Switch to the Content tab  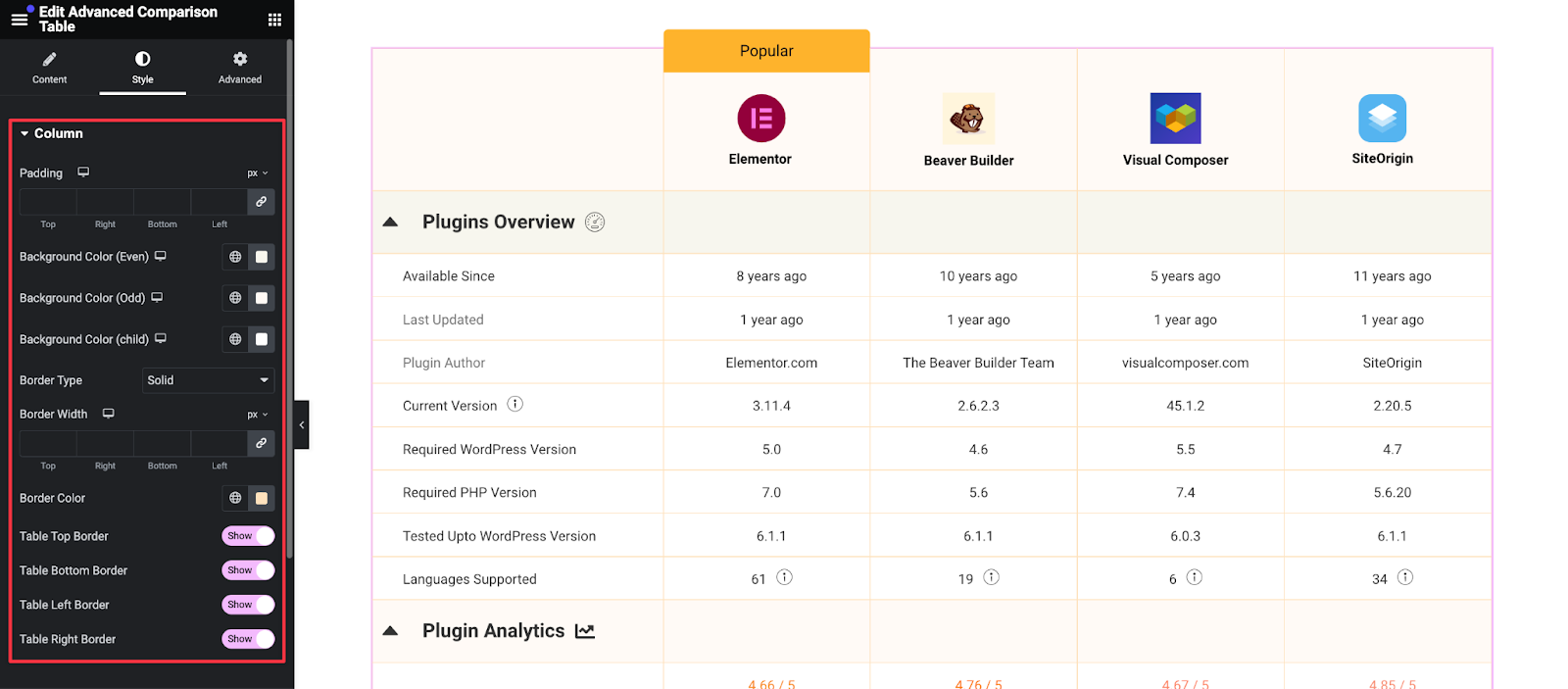49,68
